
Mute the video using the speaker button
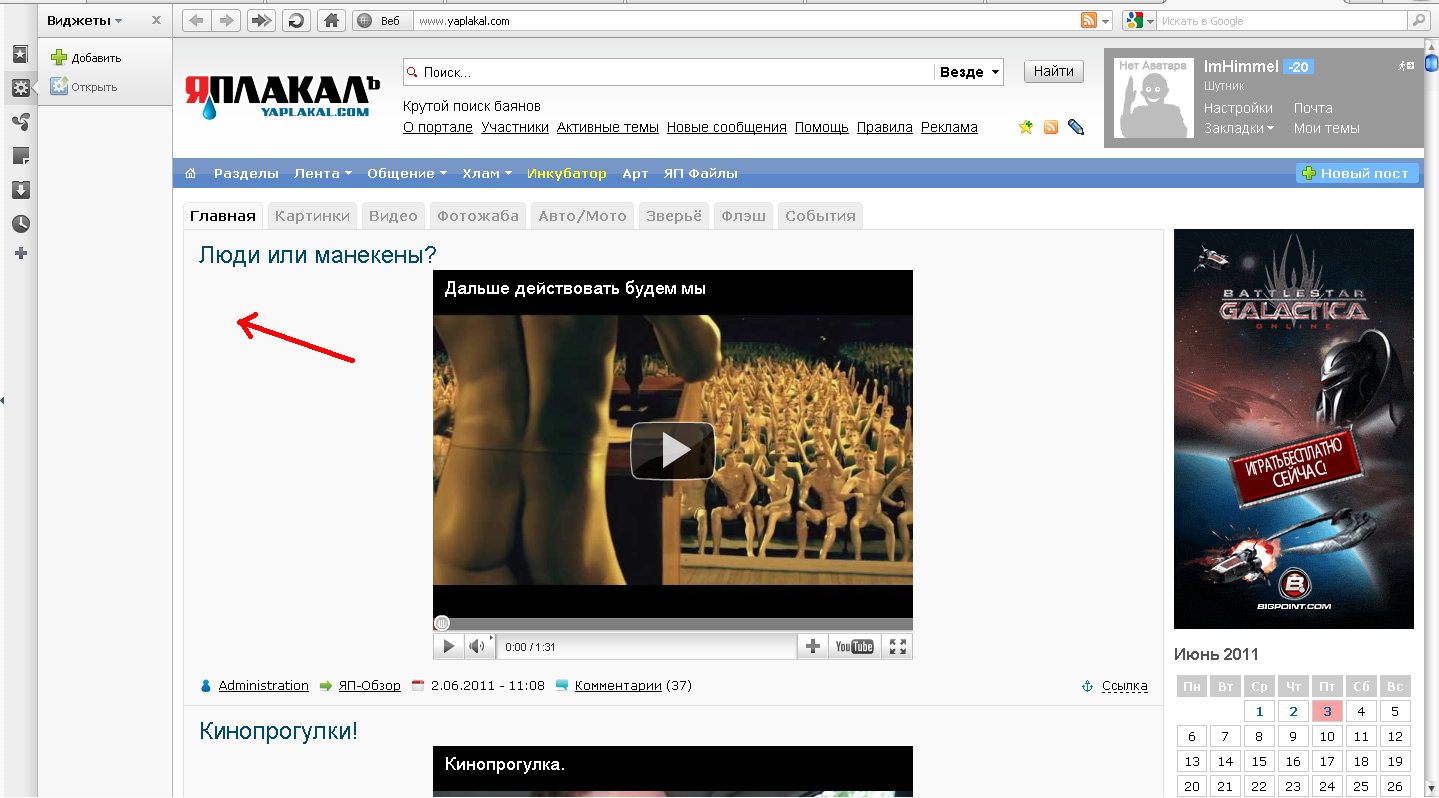477,647
